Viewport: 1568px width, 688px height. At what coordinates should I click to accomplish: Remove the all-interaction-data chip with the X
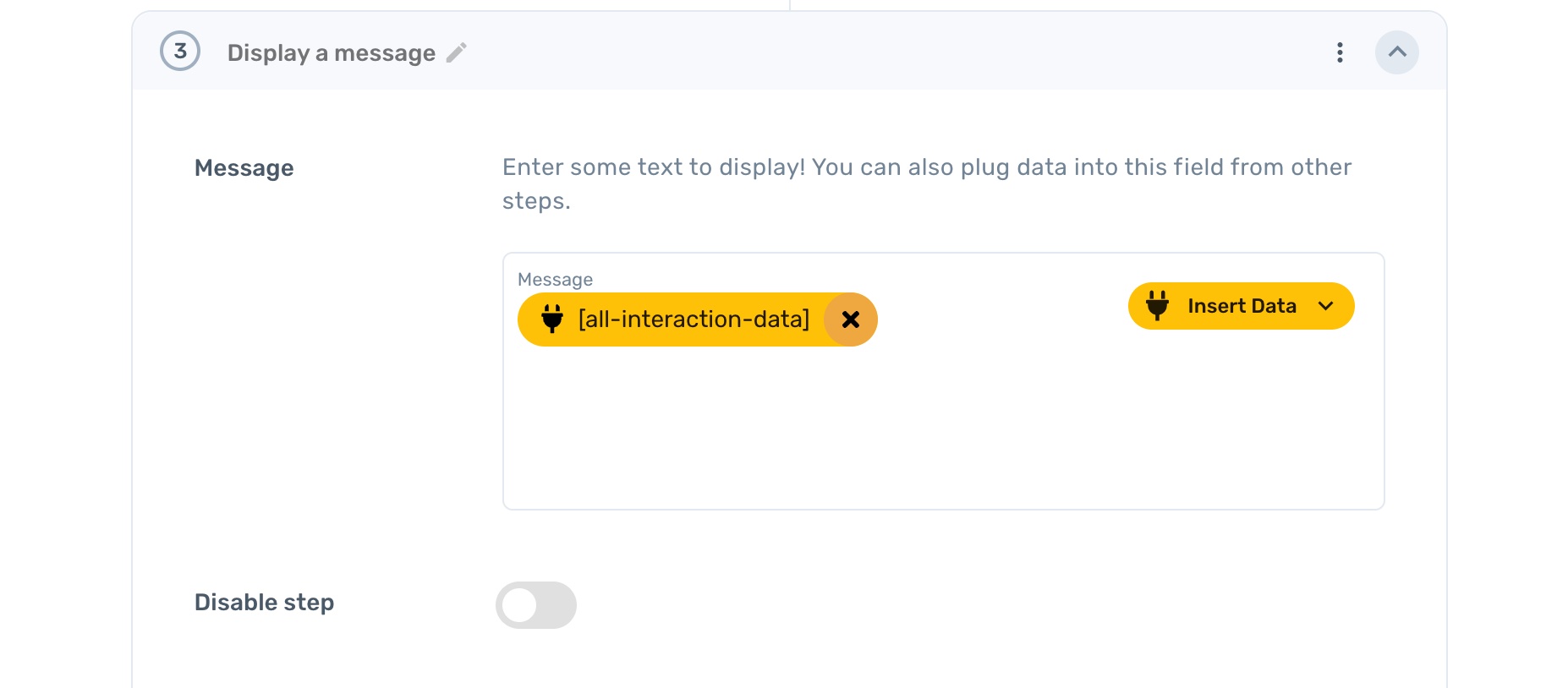point(851,319)
